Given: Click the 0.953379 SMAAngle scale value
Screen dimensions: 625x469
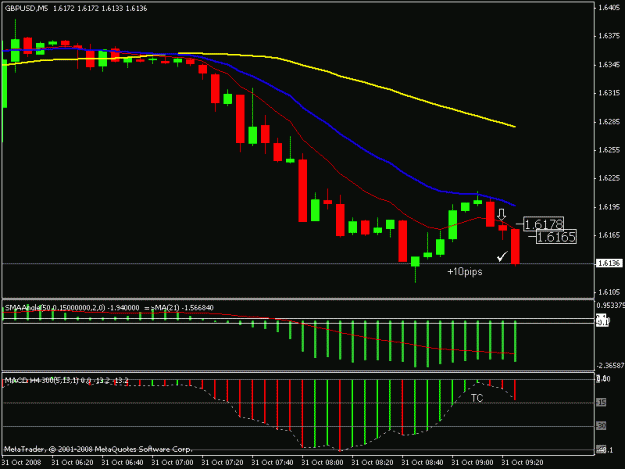Looking at the screenshot, I should click(x=610, y=306).
